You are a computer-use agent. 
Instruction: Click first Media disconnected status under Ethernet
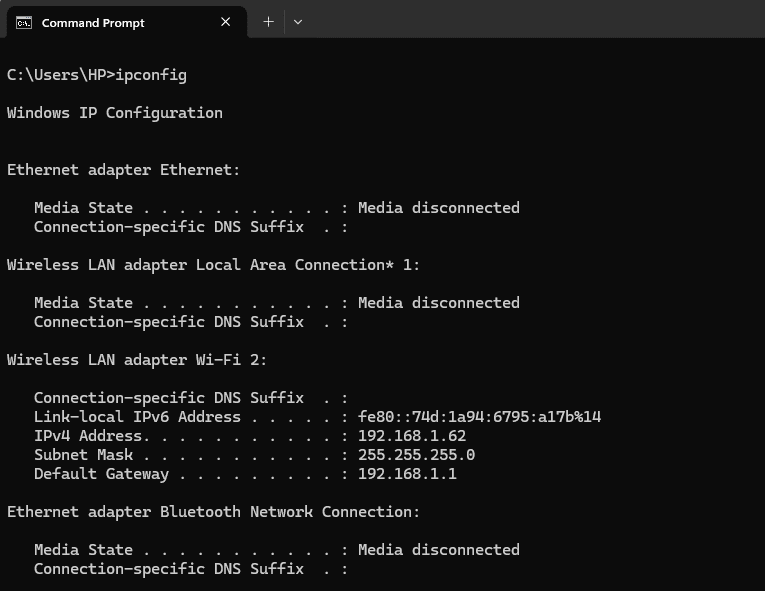coord(439,208)
